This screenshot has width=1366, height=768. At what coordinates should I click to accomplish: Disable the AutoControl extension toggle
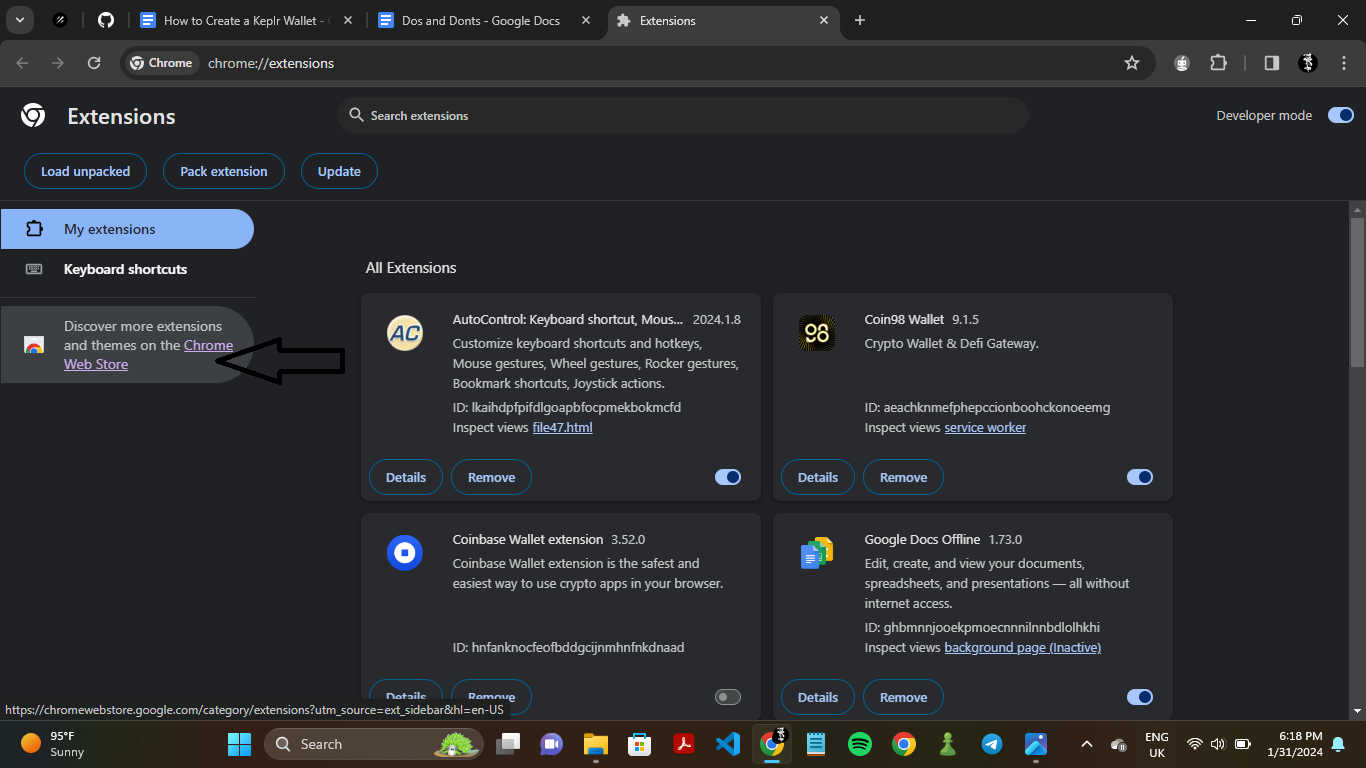point(728,477)
